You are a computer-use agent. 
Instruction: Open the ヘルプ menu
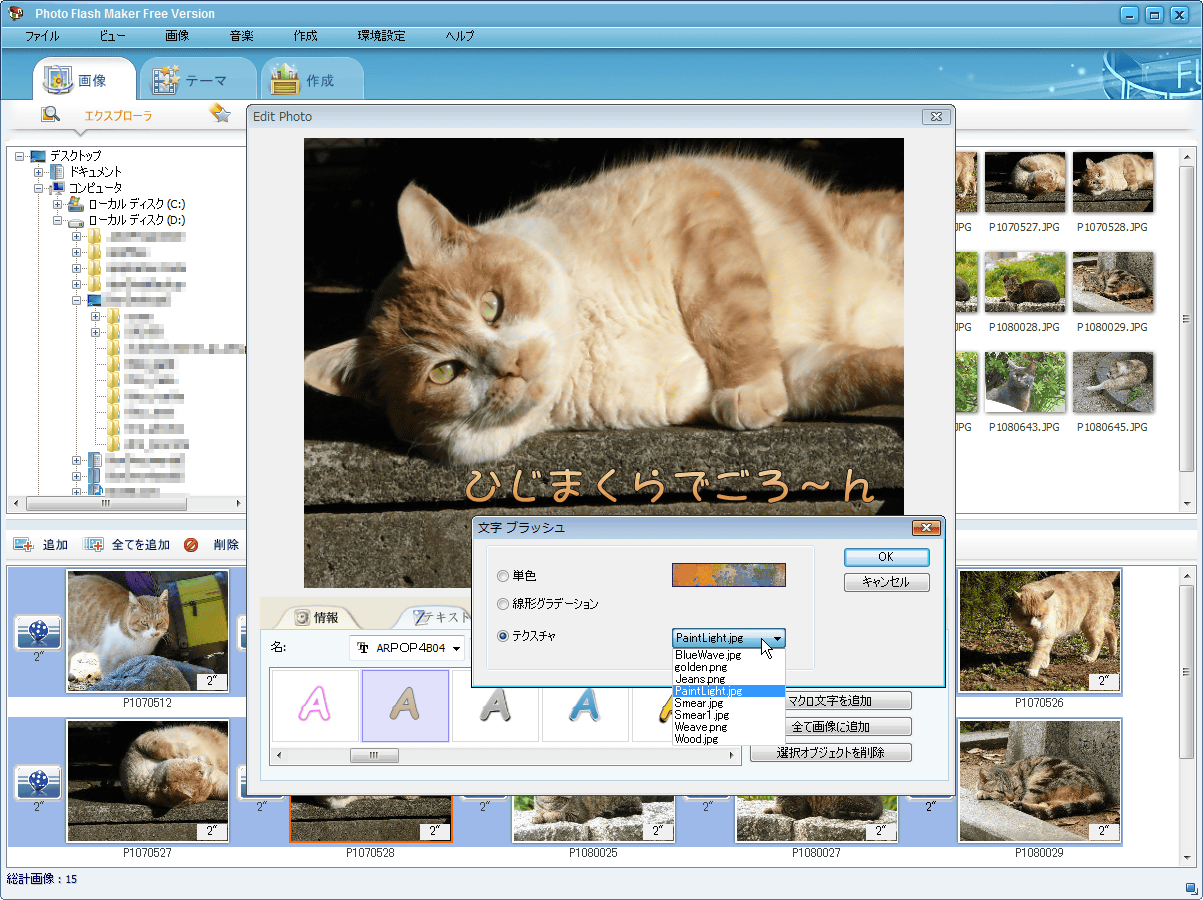460,36
